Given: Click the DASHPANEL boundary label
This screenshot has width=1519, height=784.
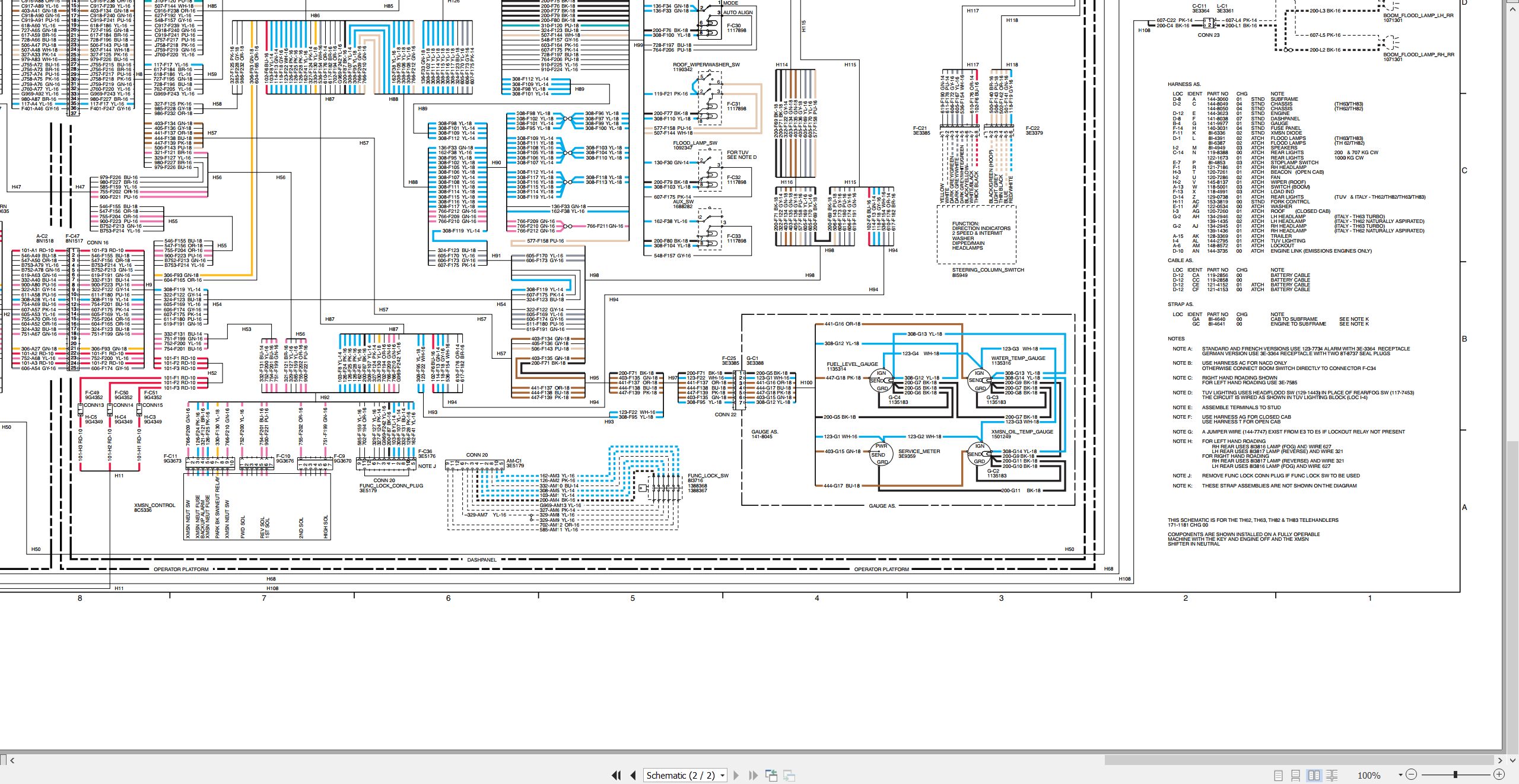Looking at the screenshot, I should [481, 560].
